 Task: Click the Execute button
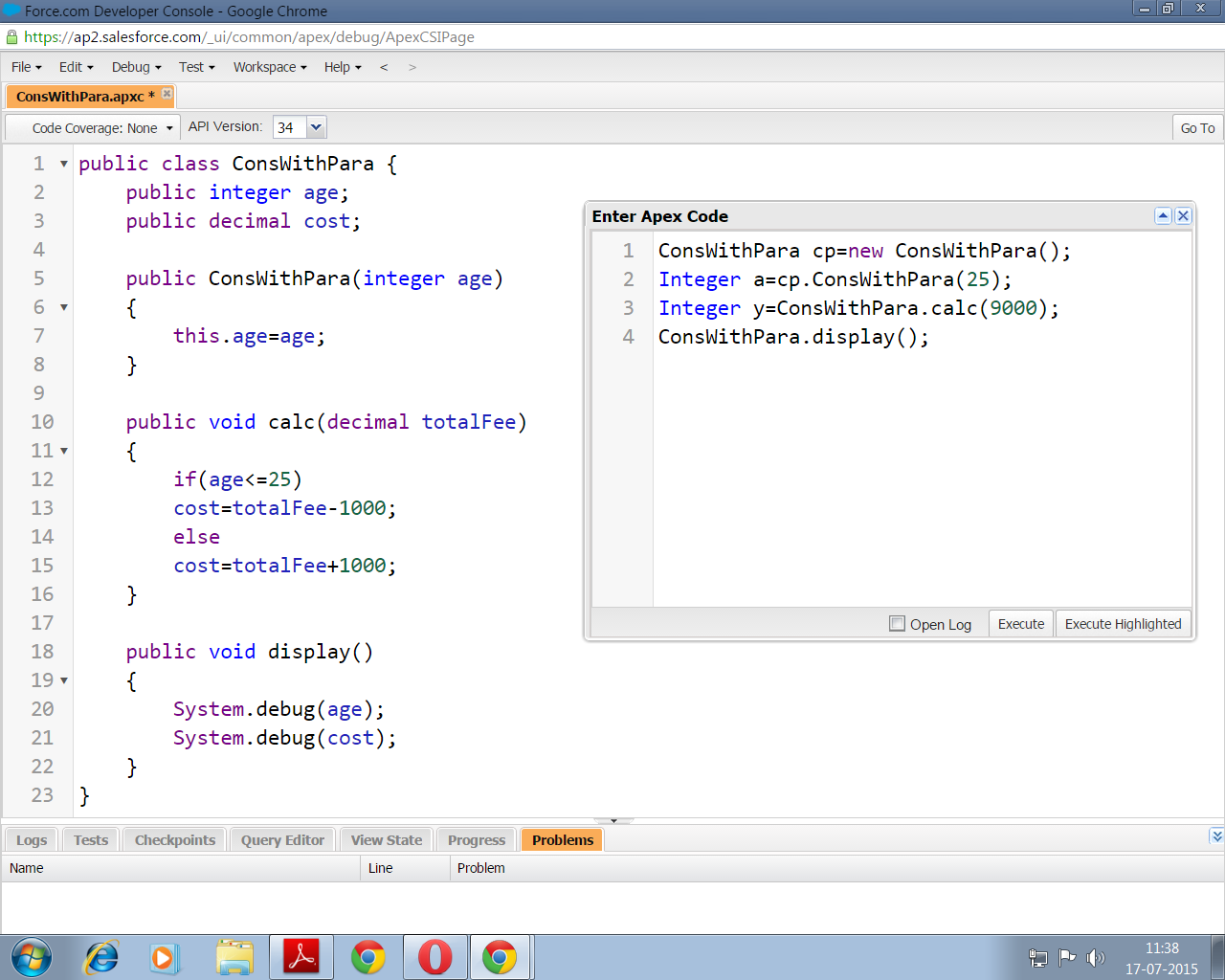point(1020,624)
